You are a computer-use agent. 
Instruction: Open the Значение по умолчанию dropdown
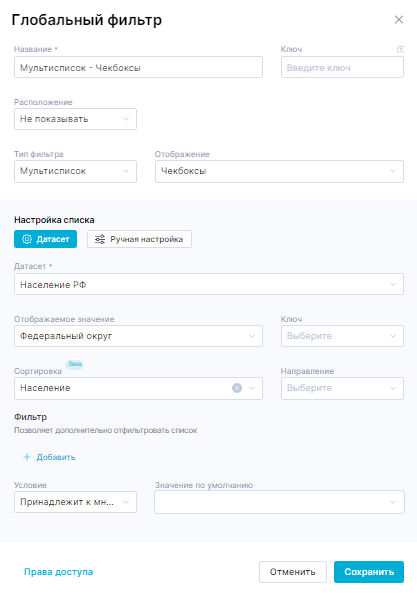(x=279, y=502)
